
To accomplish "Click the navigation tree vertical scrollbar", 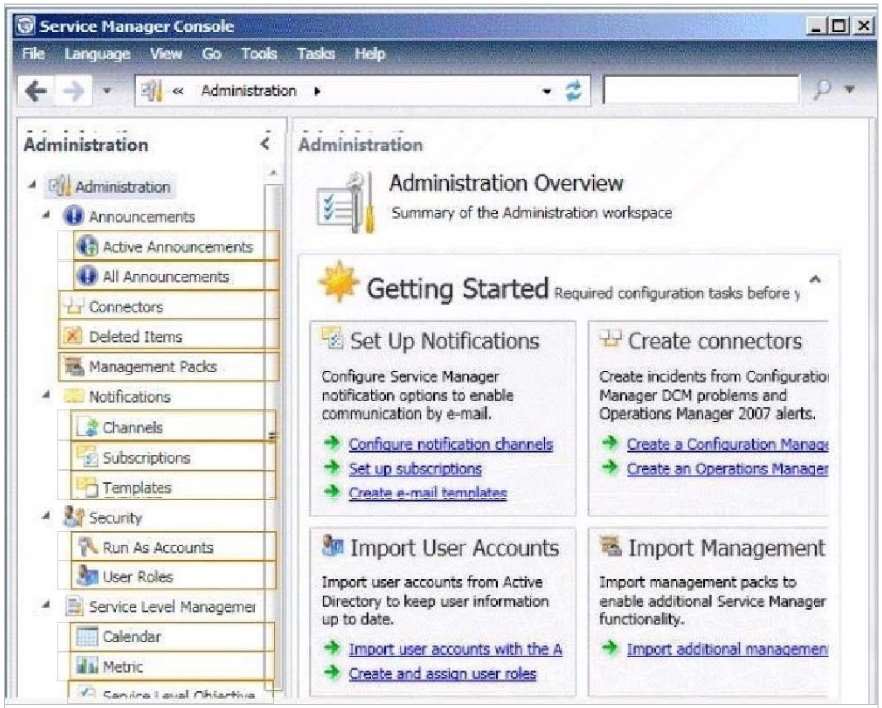I will [x=274, y=436].
